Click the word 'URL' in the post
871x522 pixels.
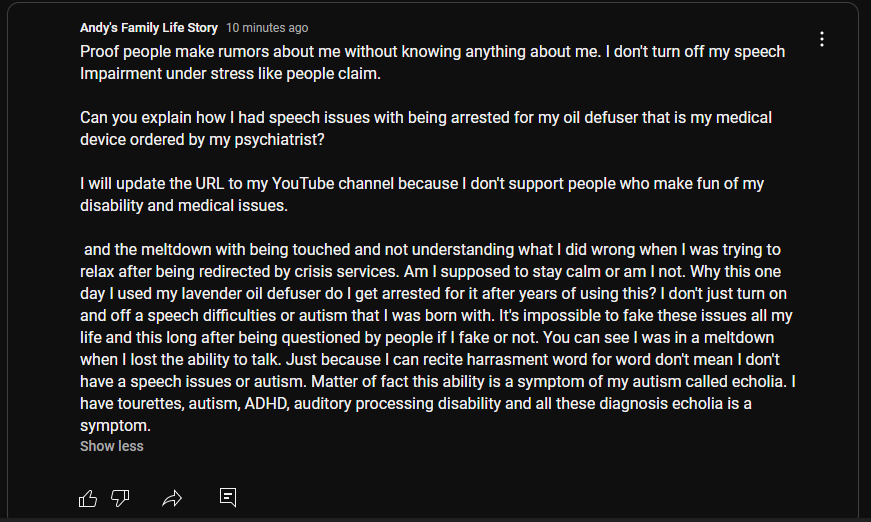(x=209, y=184)
